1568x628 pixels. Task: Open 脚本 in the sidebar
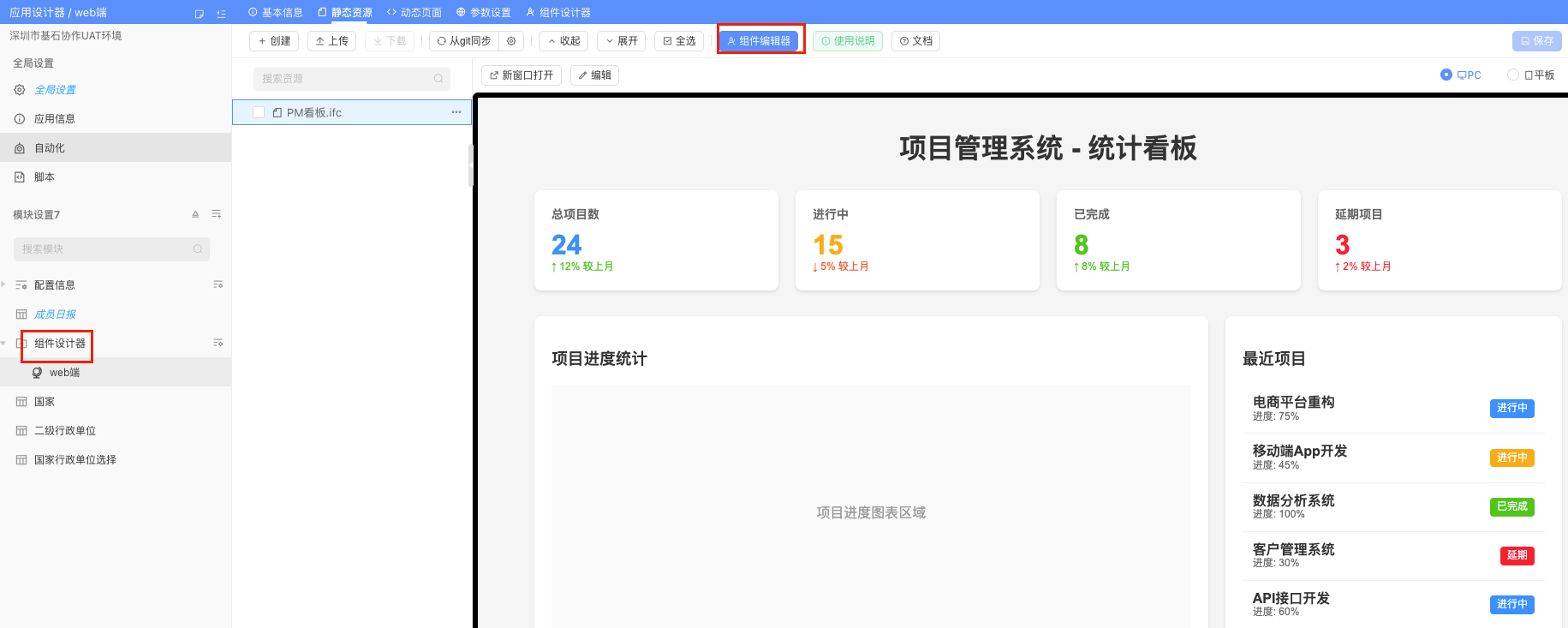[x=116, y=177]
